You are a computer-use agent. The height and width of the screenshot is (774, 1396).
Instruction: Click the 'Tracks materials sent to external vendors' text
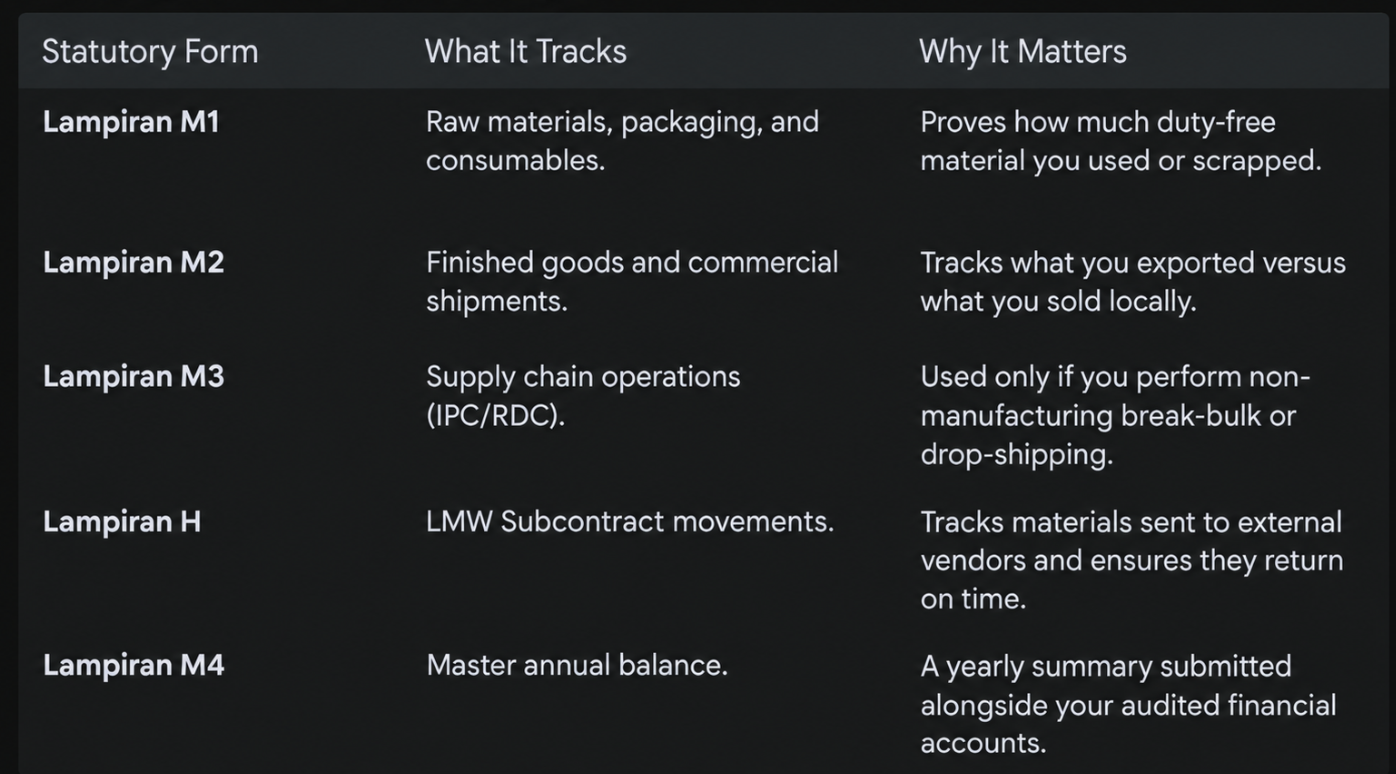tap(1131, 541)
